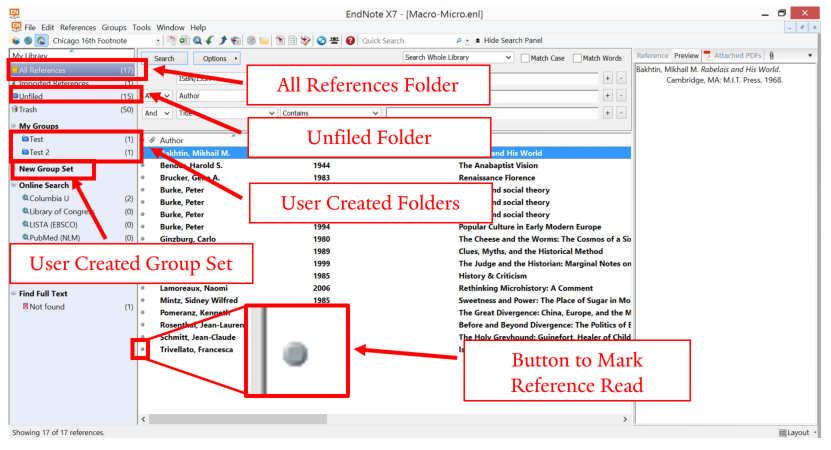Enable the Match Case checkbox
Screen dimensions: 831x450
coord(525,58)
